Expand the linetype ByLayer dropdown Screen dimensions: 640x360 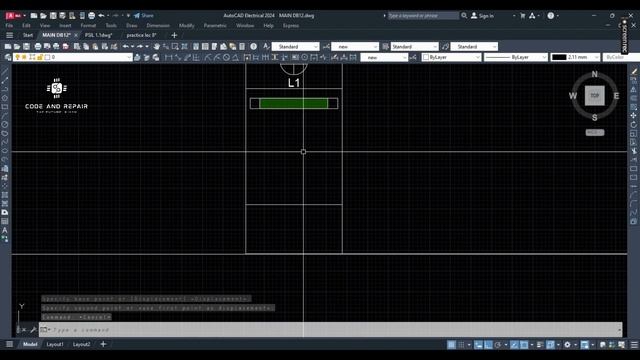[x=544, y=57]
